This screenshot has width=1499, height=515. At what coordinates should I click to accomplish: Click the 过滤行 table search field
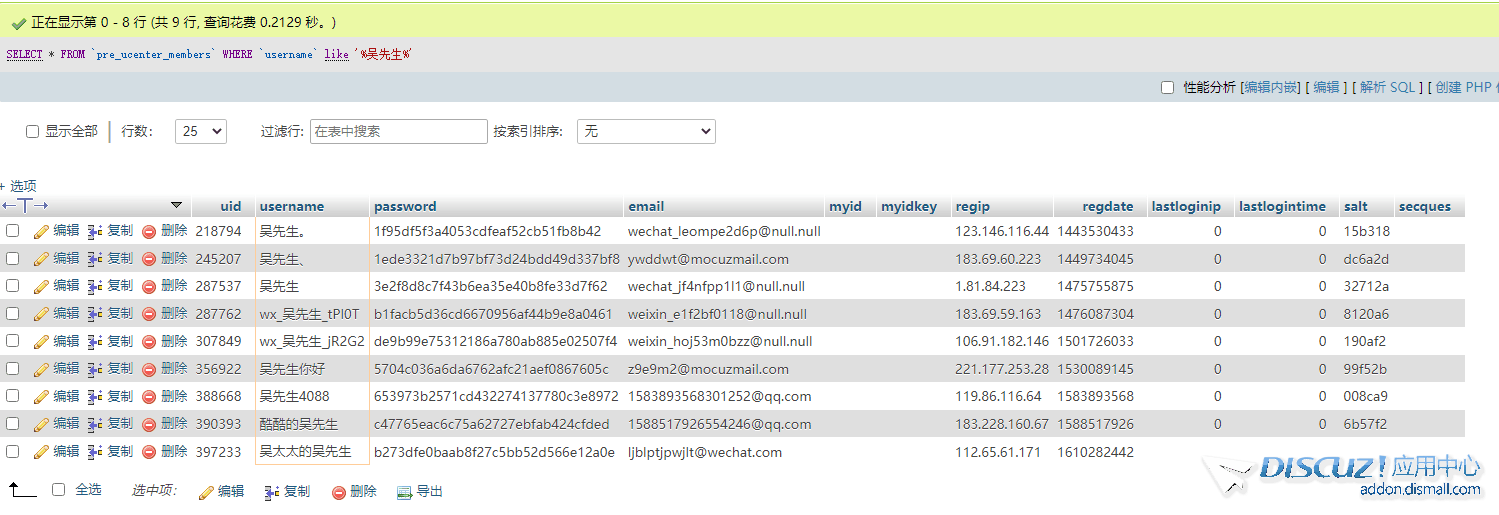pos(398,131)
